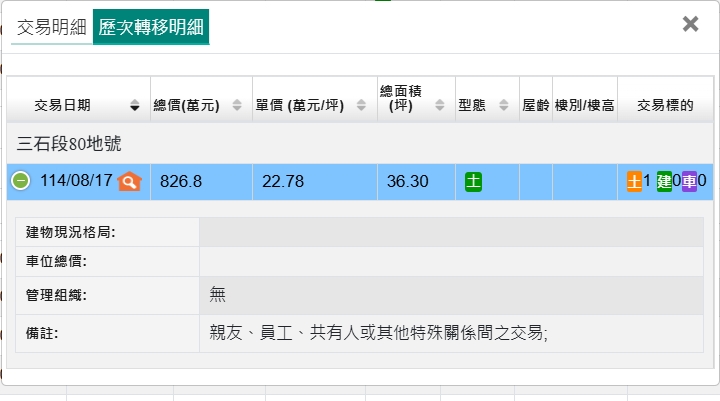Viewport: 720px width, 401px height.
Task: Collapse the 114/08/17 transaction row
Action: tap(20, 181)
